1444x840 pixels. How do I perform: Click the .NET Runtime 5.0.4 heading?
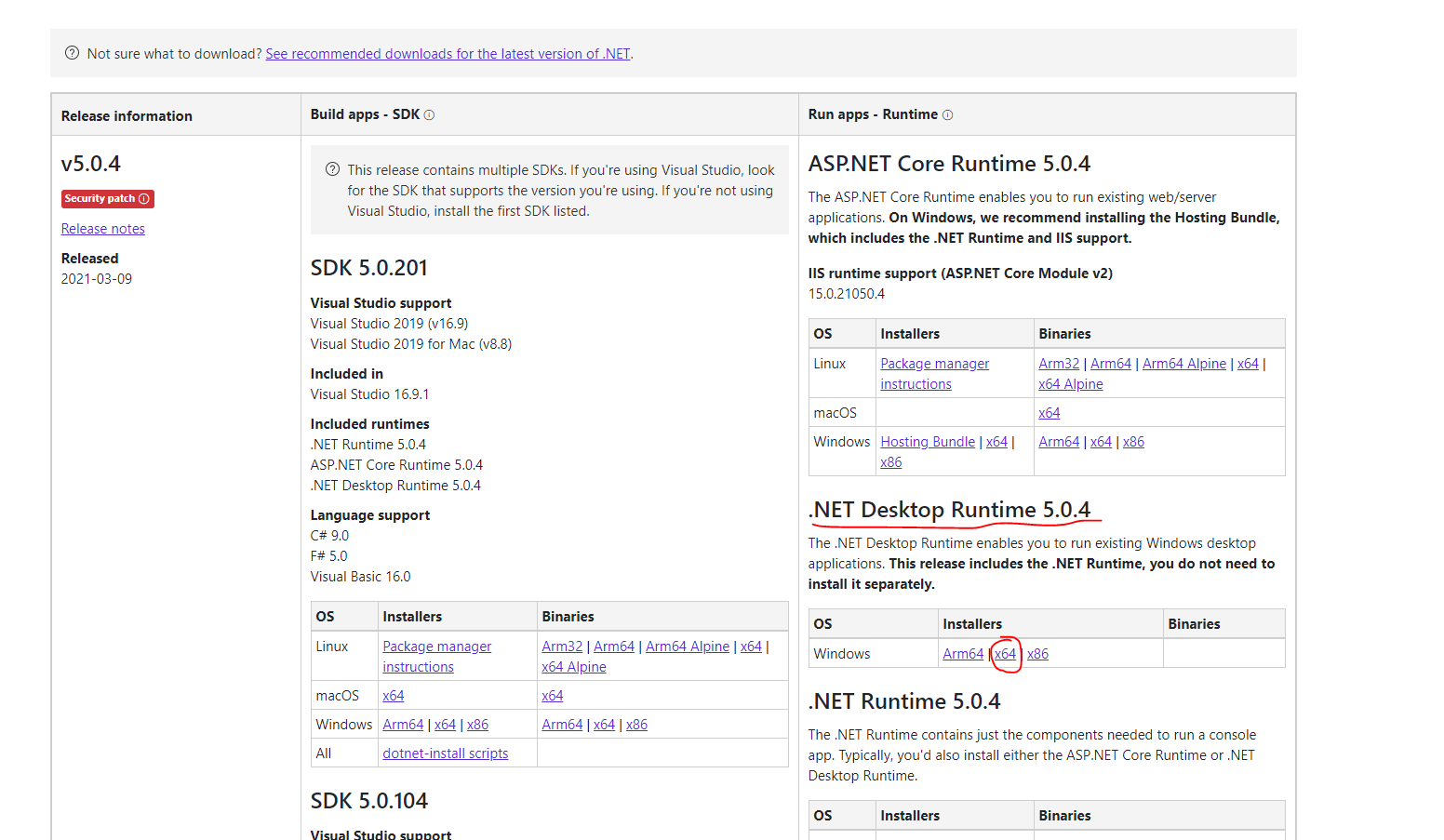point(904,701)
